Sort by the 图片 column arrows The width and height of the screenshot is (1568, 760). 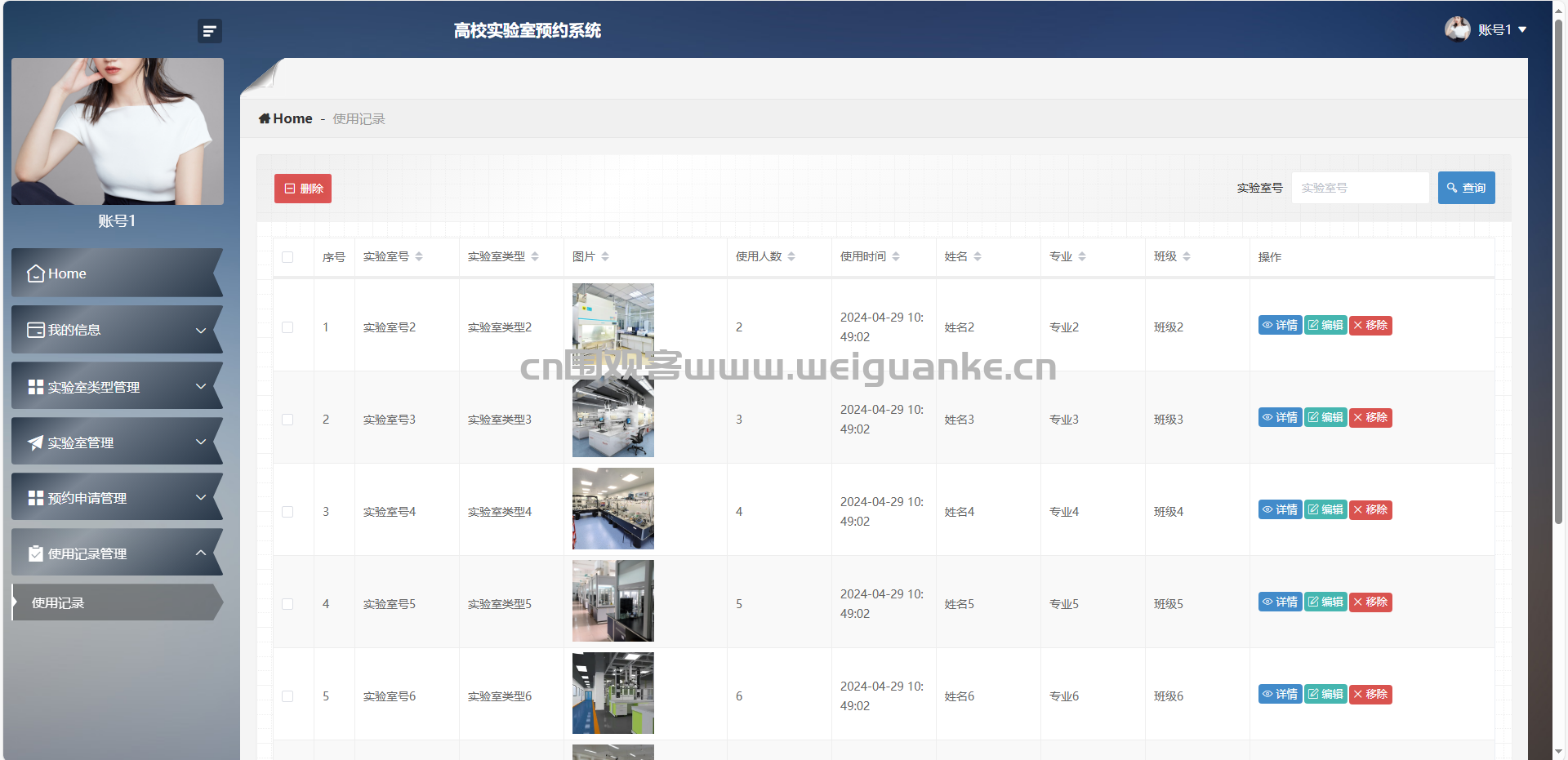click(x=605, y=256)
